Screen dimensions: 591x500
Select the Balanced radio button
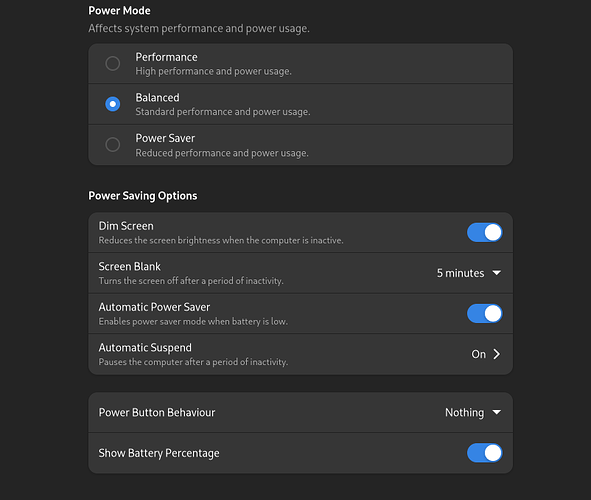(113, 104)
